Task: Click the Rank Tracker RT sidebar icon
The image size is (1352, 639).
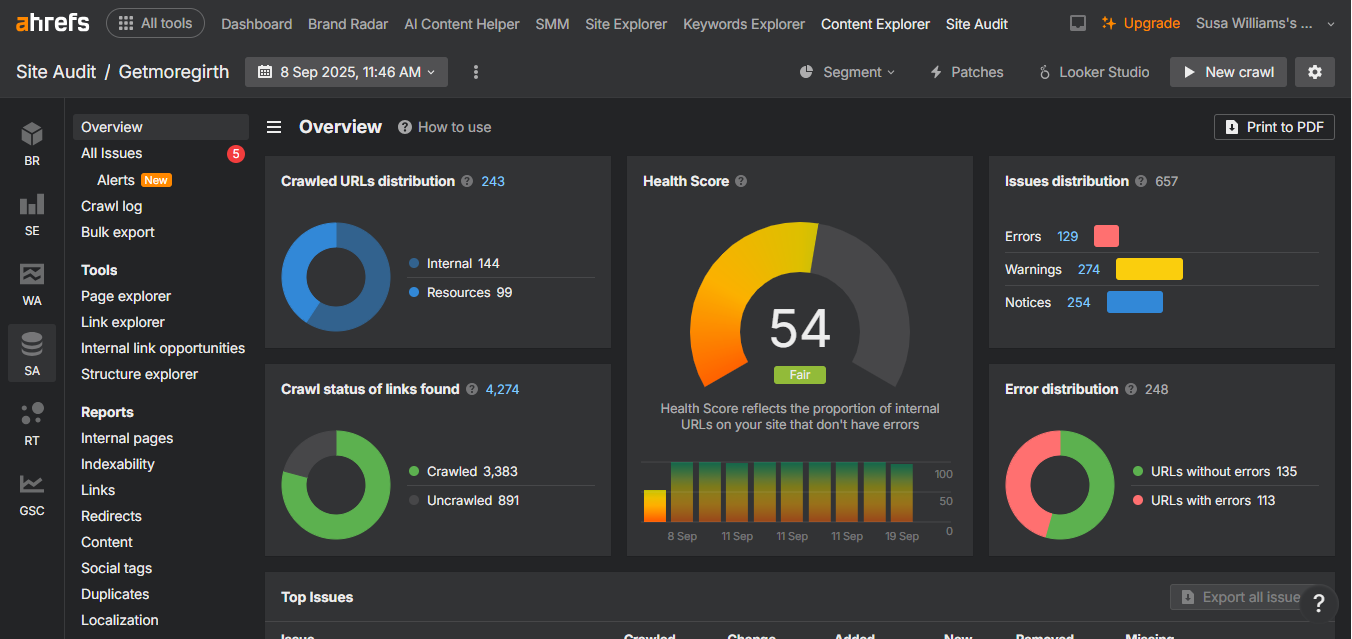Action: click(32, 424)
